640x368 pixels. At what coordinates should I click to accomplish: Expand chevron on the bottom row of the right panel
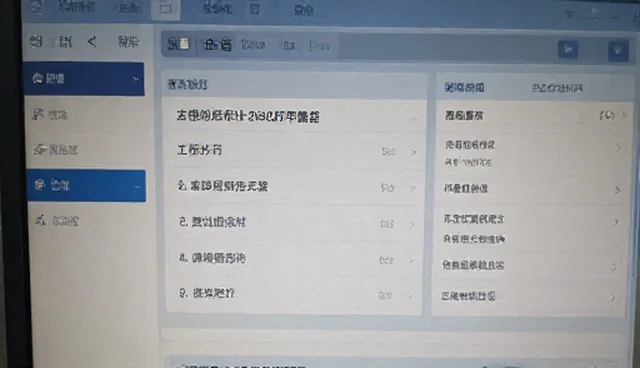click(612, 297)
